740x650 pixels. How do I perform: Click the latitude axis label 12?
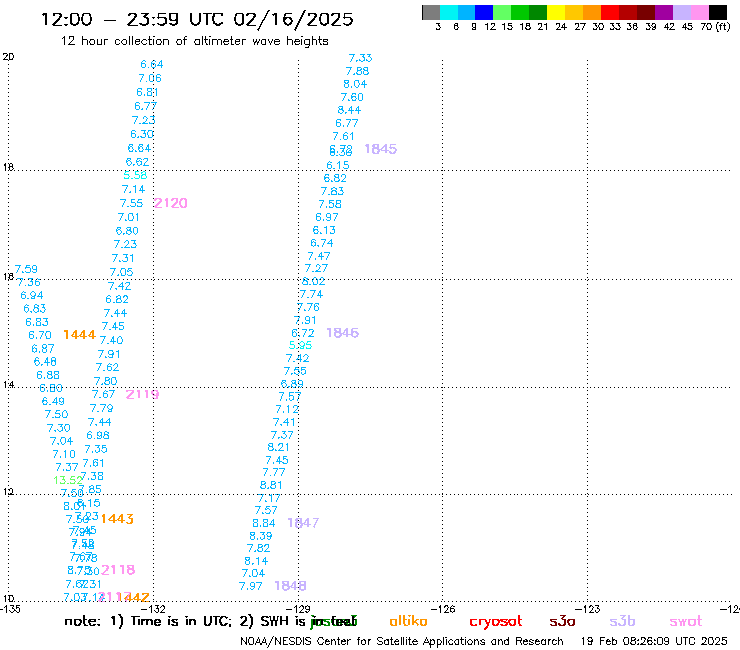(x=8, y=492)
